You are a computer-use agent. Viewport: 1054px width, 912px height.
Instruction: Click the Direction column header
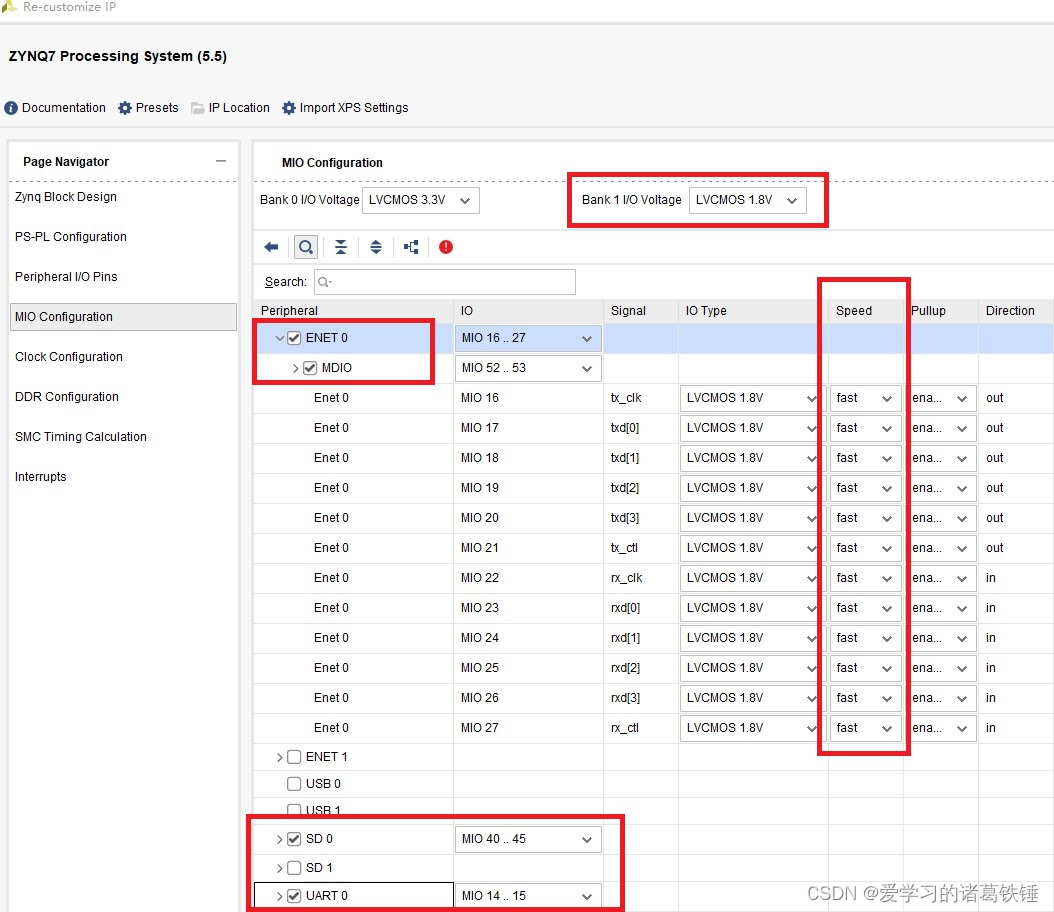coord(1015,311)
